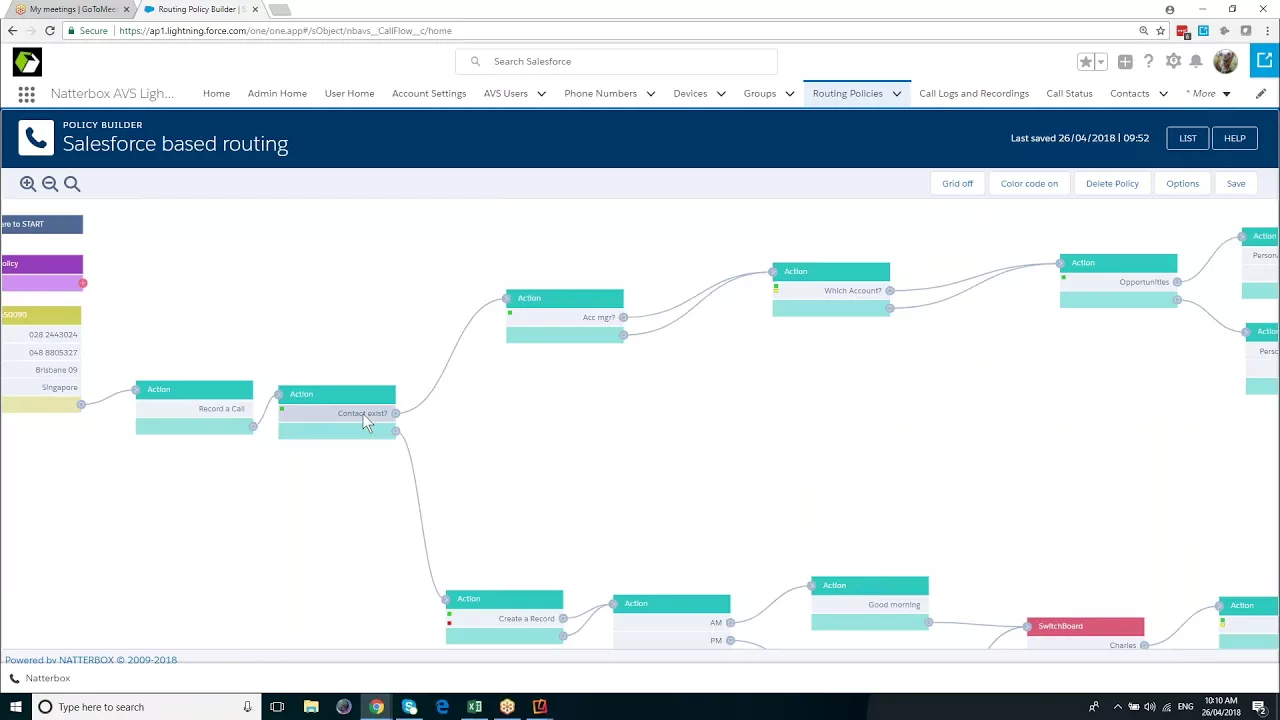The image size is (1280, 720).
Task: Open Chrome from the Windows taskbar
Action: (x=376, y=707)
